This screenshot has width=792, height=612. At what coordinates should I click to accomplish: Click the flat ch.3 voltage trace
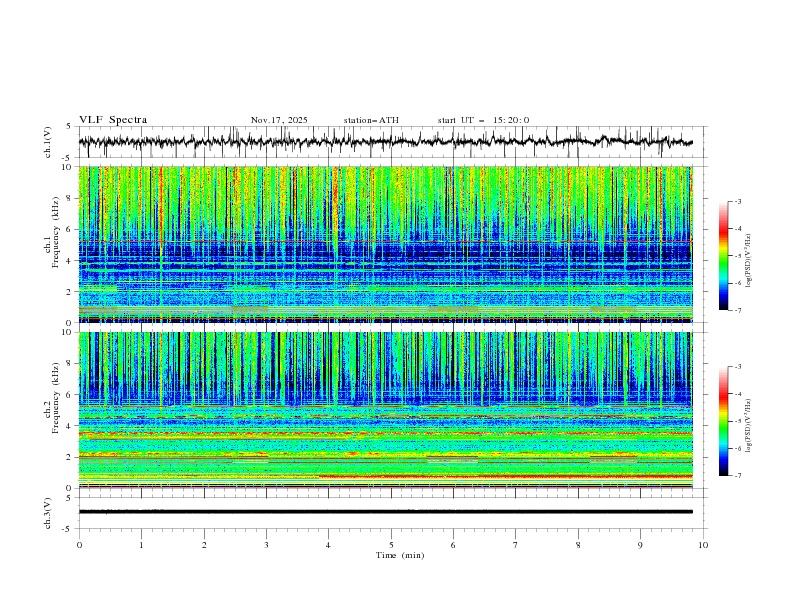[x=385, y=512]
